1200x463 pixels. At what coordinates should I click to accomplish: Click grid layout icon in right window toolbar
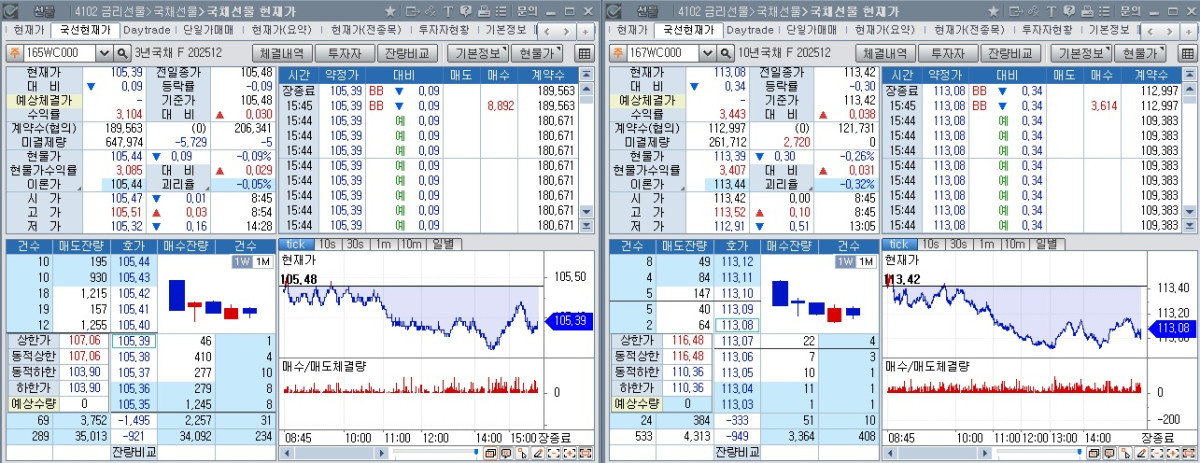coord(1187,53)
